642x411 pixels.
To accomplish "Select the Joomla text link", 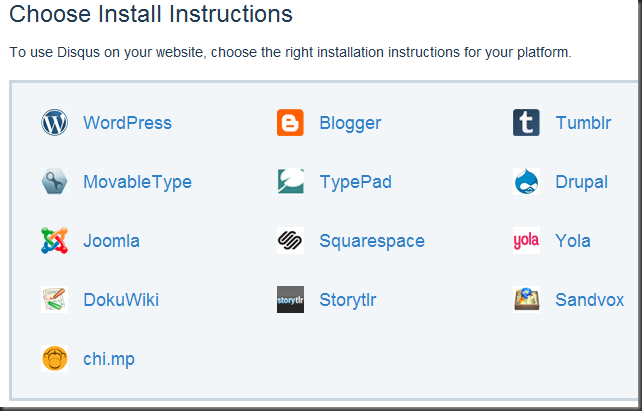I will coord(111,241).
